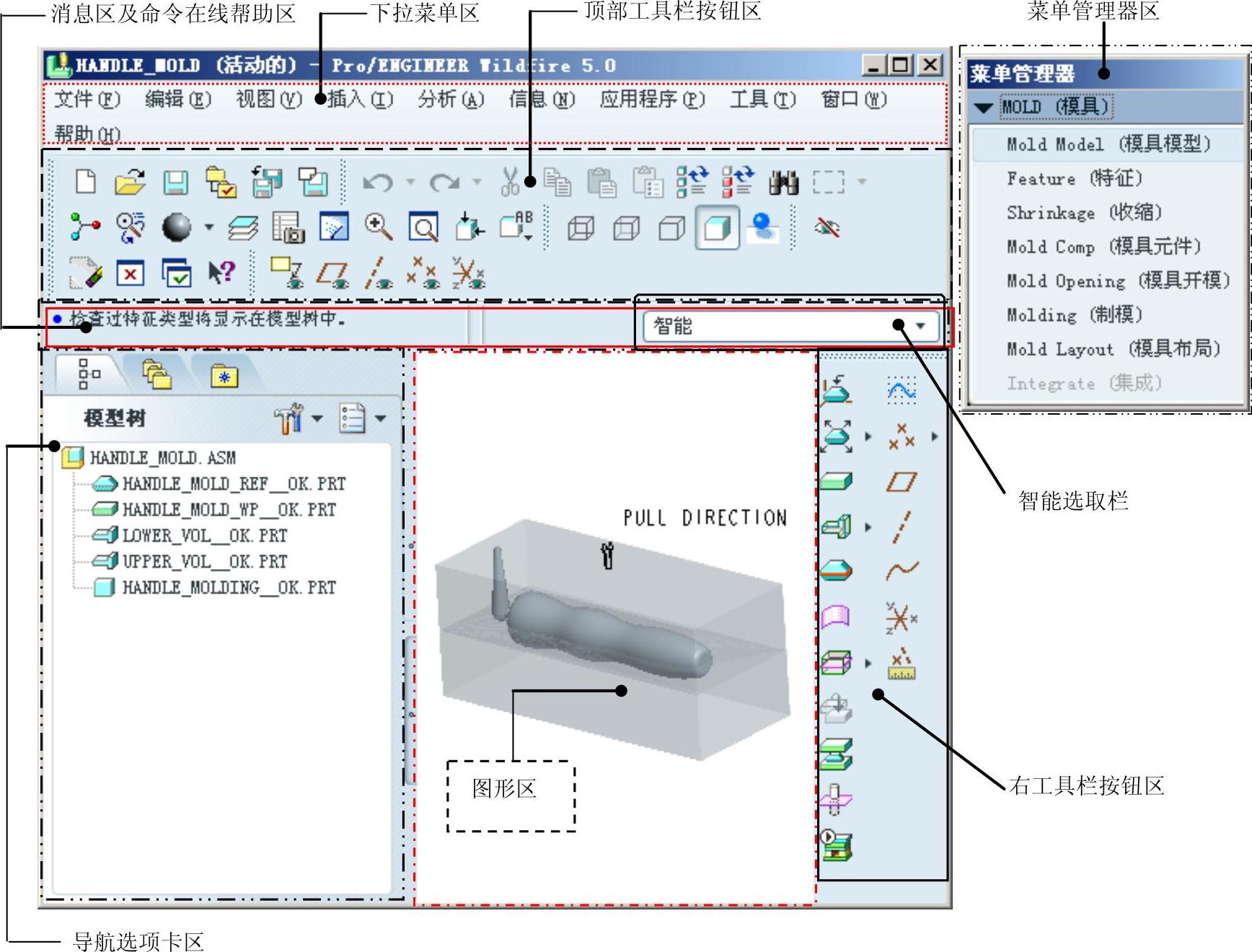Expand the datum point flyout arrow
Viewport: 1252px width, 952px height.
click(x=935, y=436)
